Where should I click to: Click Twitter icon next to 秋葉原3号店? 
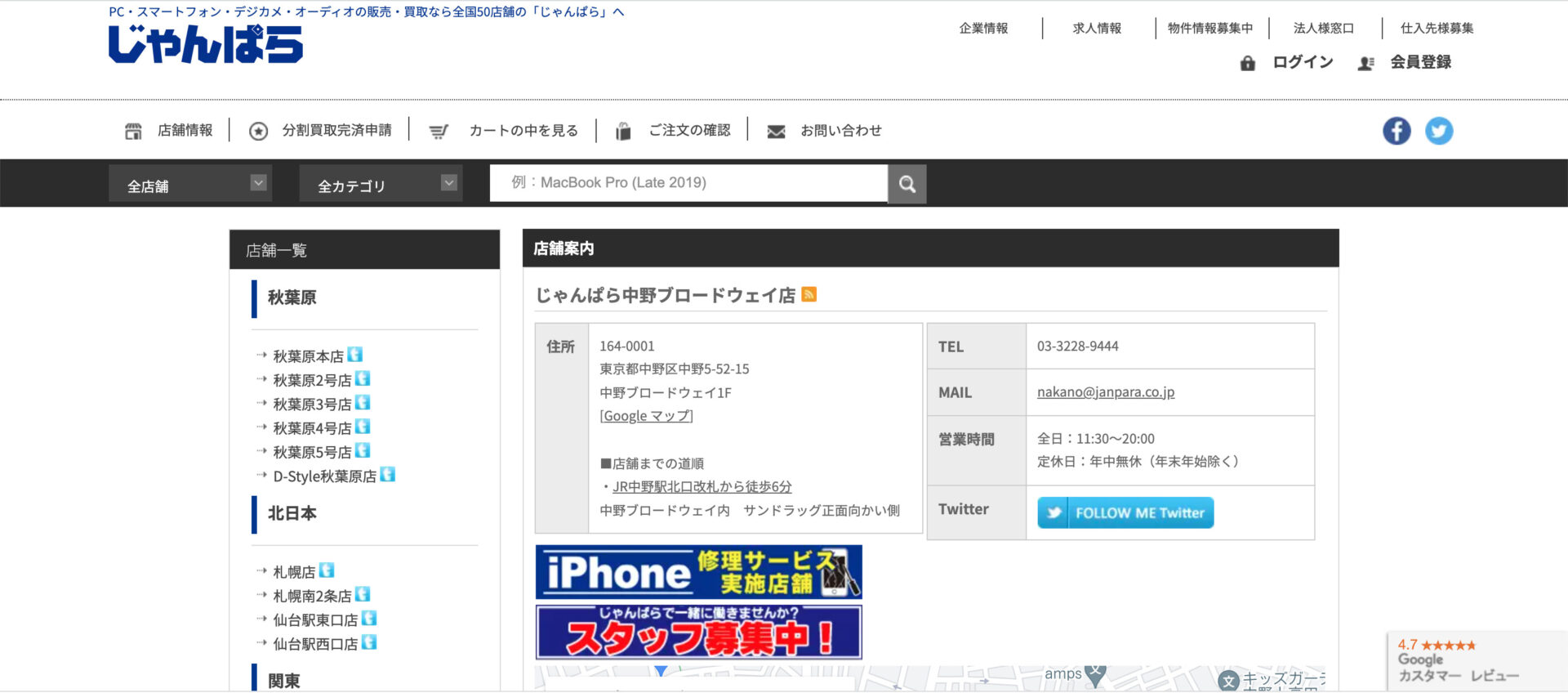pos(363,402)
